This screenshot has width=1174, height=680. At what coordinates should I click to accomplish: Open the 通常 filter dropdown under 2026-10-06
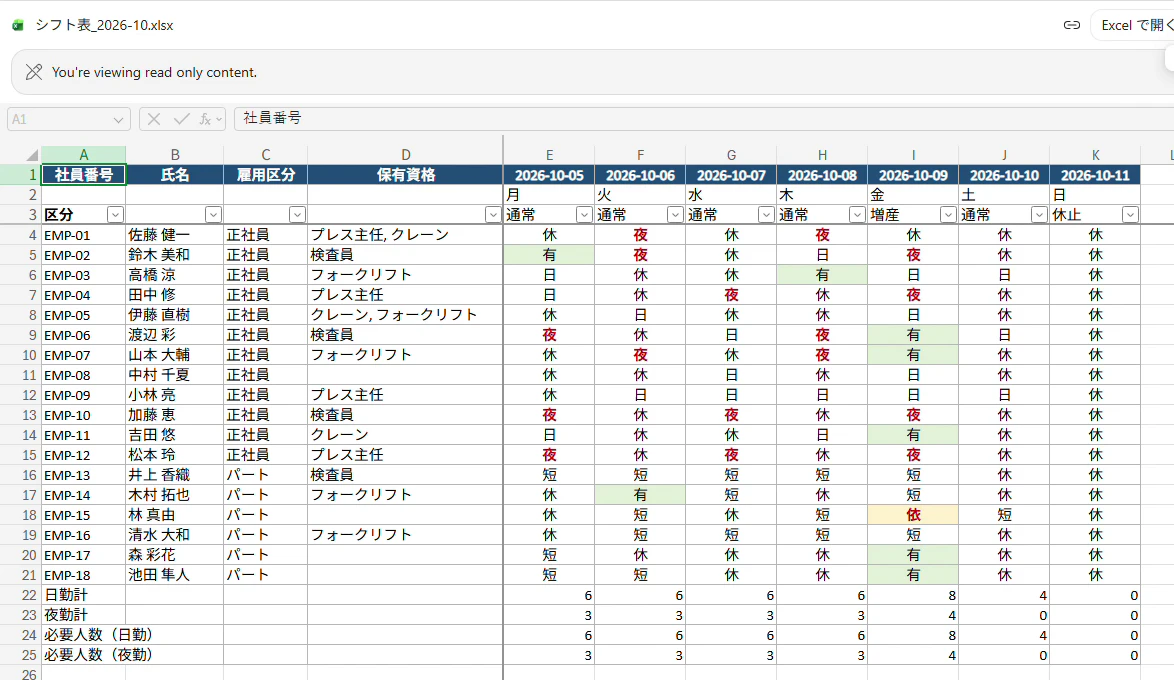675,215
